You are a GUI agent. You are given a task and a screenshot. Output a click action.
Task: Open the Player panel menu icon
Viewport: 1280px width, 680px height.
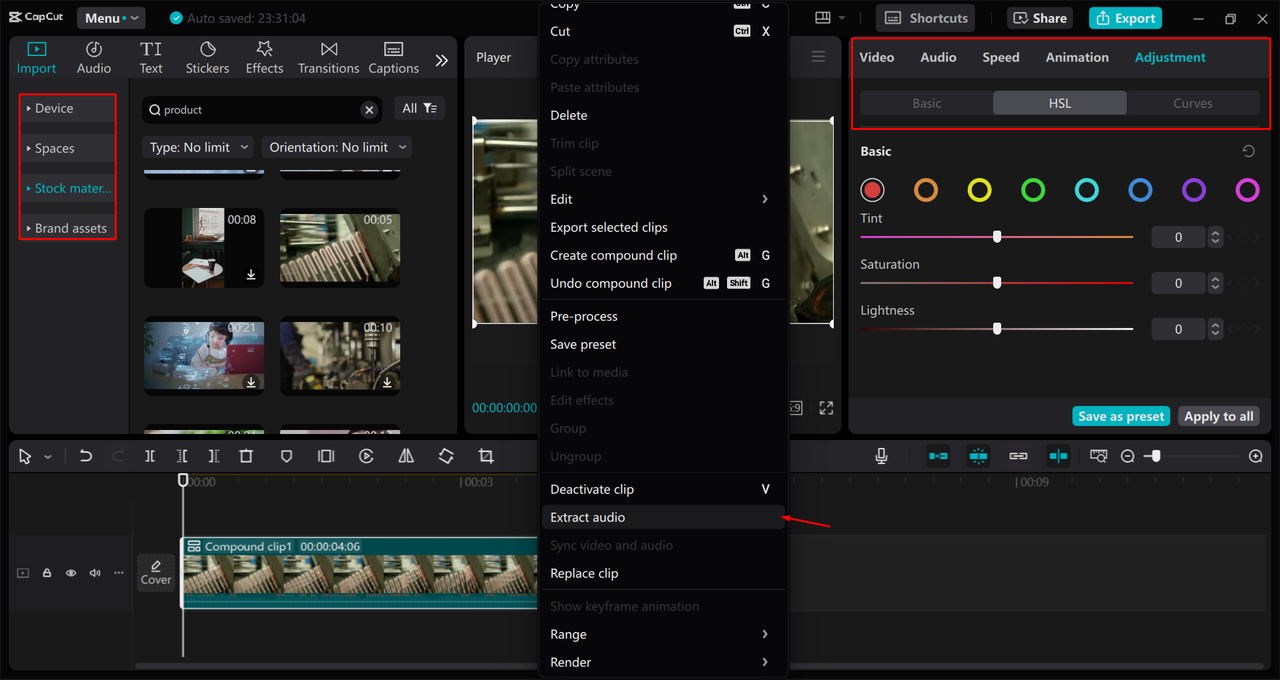(818, 57)
